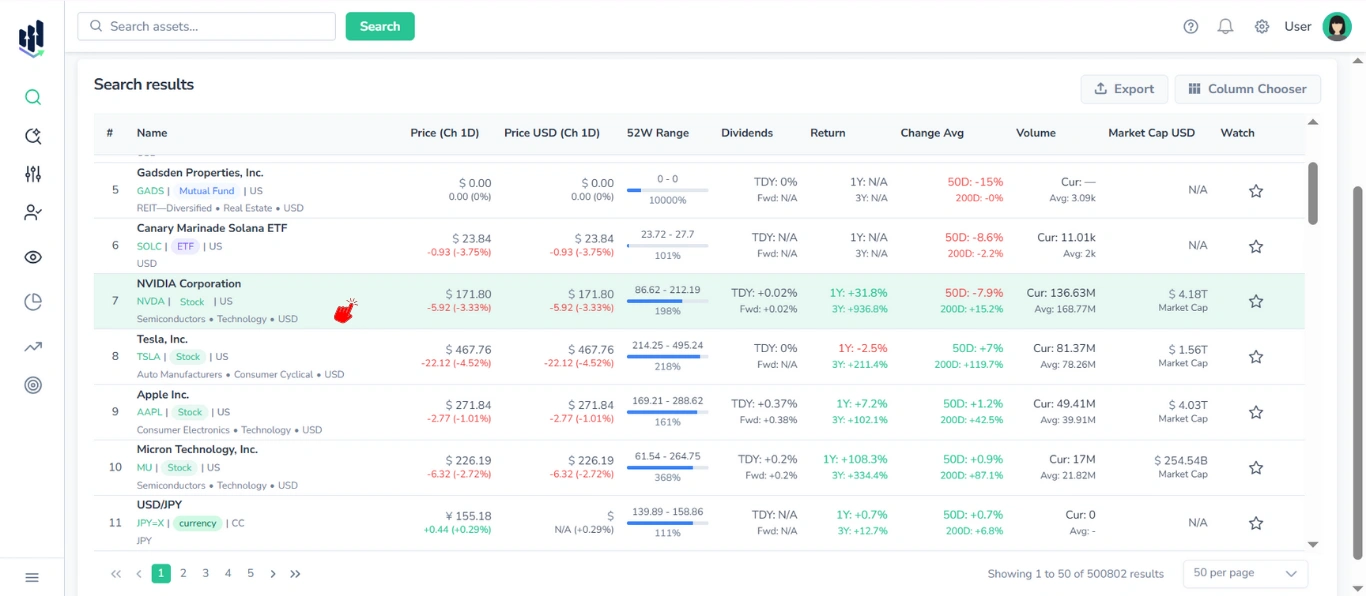Open the Watchlist eye icon in the sidebar
This screenshot has width=1366, height=596.
point(32,257)
